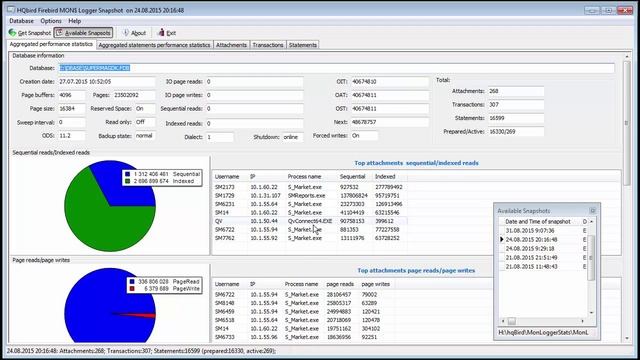
Task: Switch to the Statements tab
Action: 303,45
